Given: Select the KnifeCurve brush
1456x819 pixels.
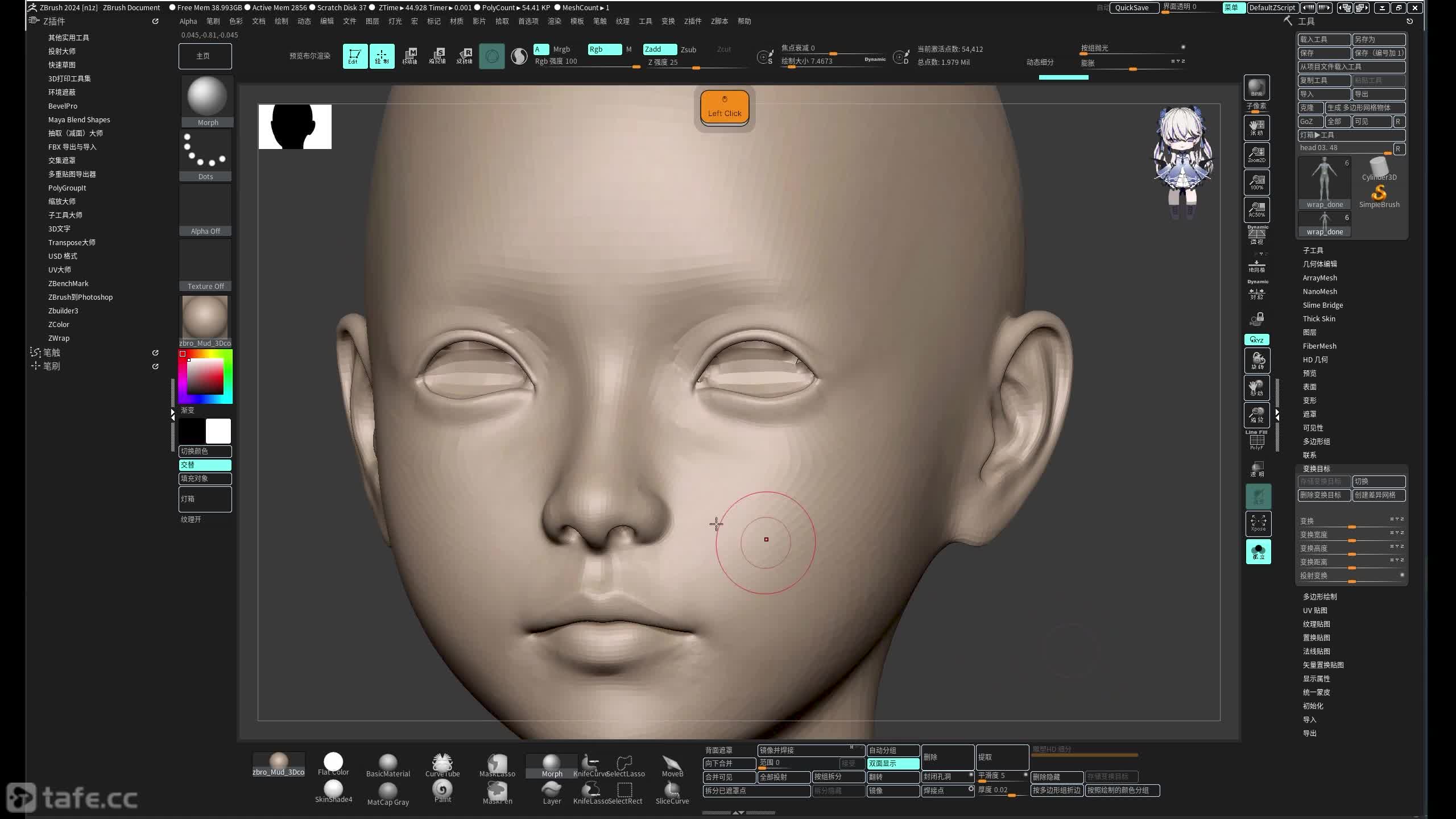Looking at the screenshot, I should [x=590, y=766].
